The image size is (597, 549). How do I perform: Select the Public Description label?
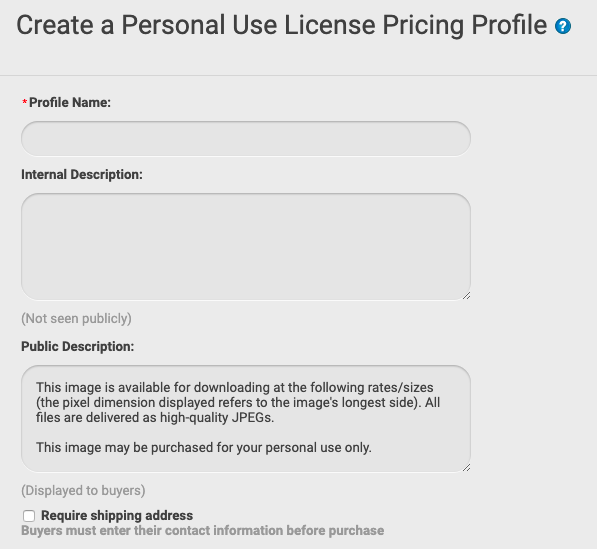click(x=78, y=346)
